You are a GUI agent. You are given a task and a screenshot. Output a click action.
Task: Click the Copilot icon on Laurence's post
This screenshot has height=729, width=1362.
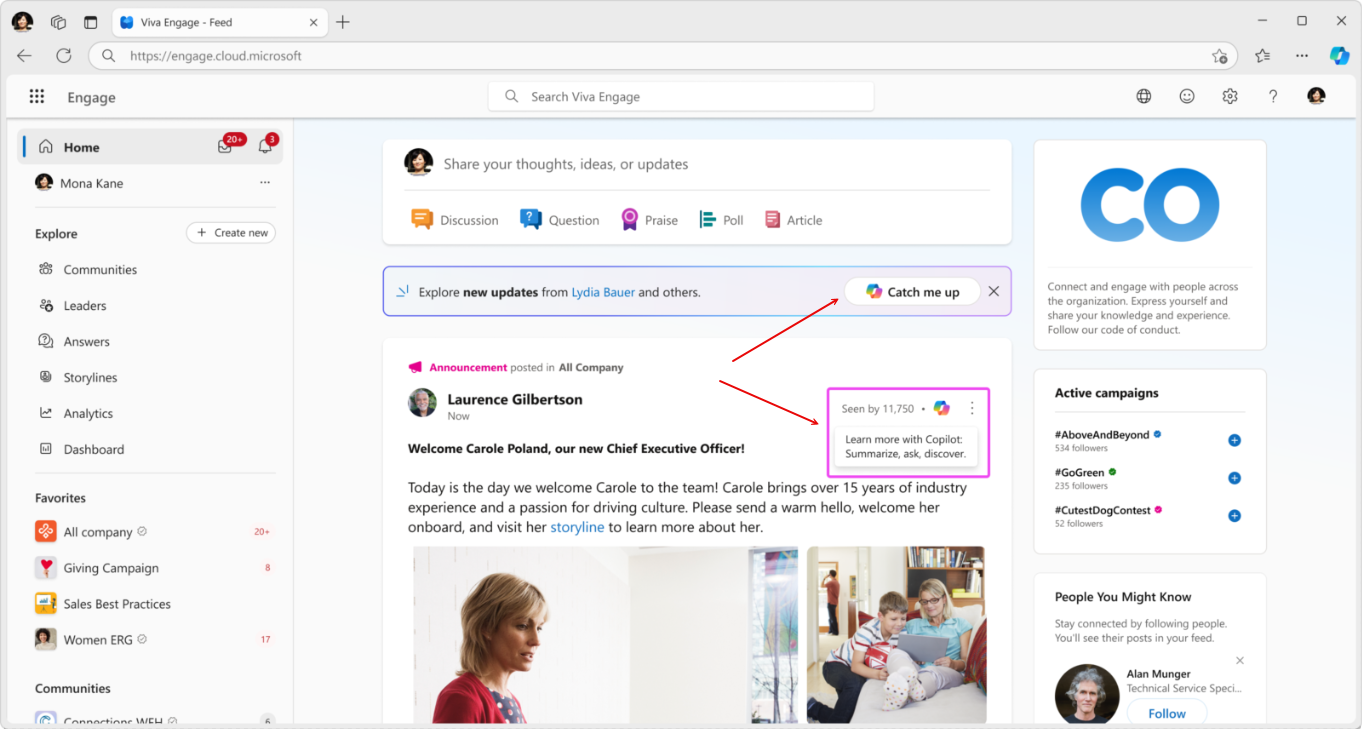click(x=941, y=408)
